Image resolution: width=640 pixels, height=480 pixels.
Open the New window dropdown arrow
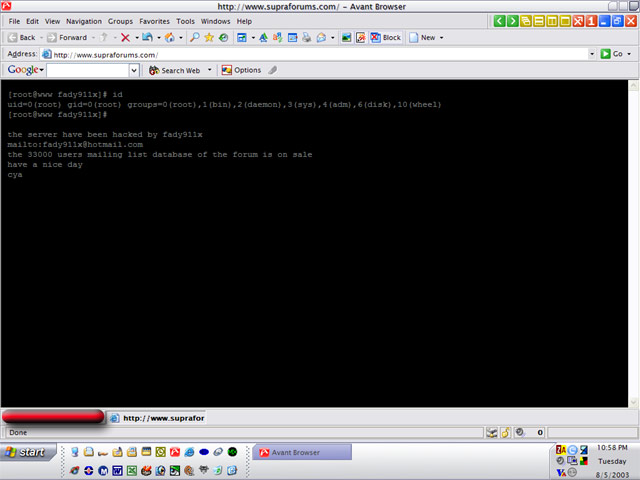pyautogui.click(x=442, y=37)
